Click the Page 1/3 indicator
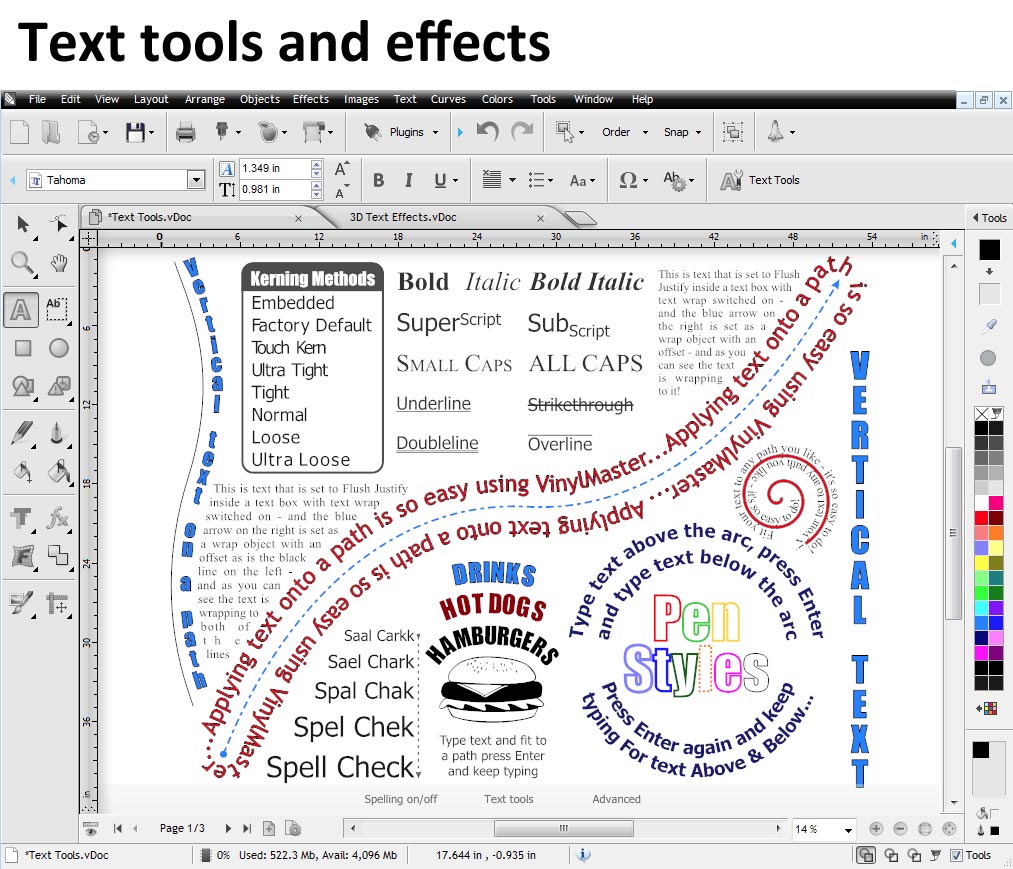The height and width of the screenshot is (869, 1013). pos(182,828)
